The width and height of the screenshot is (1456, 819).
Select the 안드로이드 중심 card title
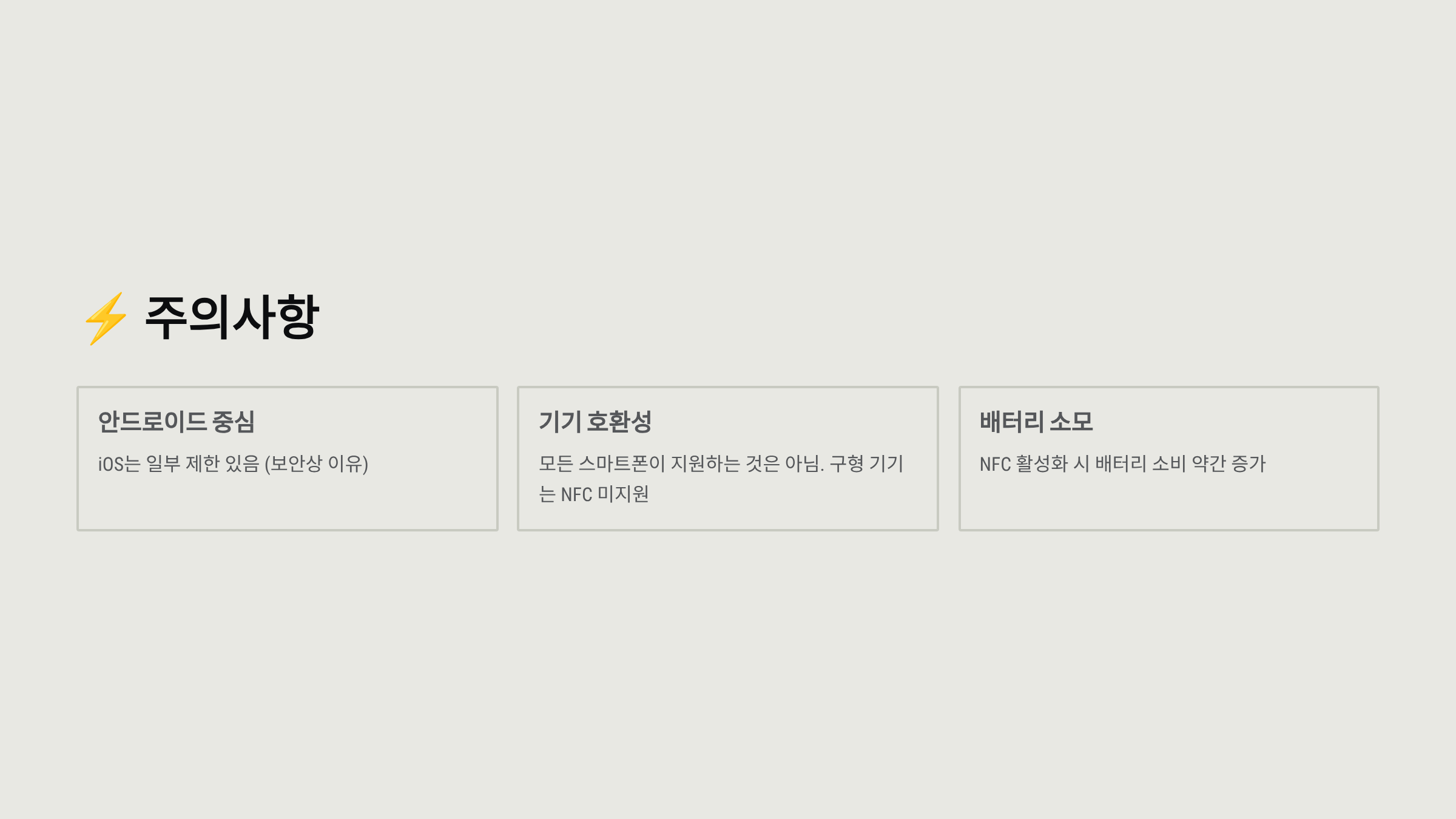[x=176, y=422]
